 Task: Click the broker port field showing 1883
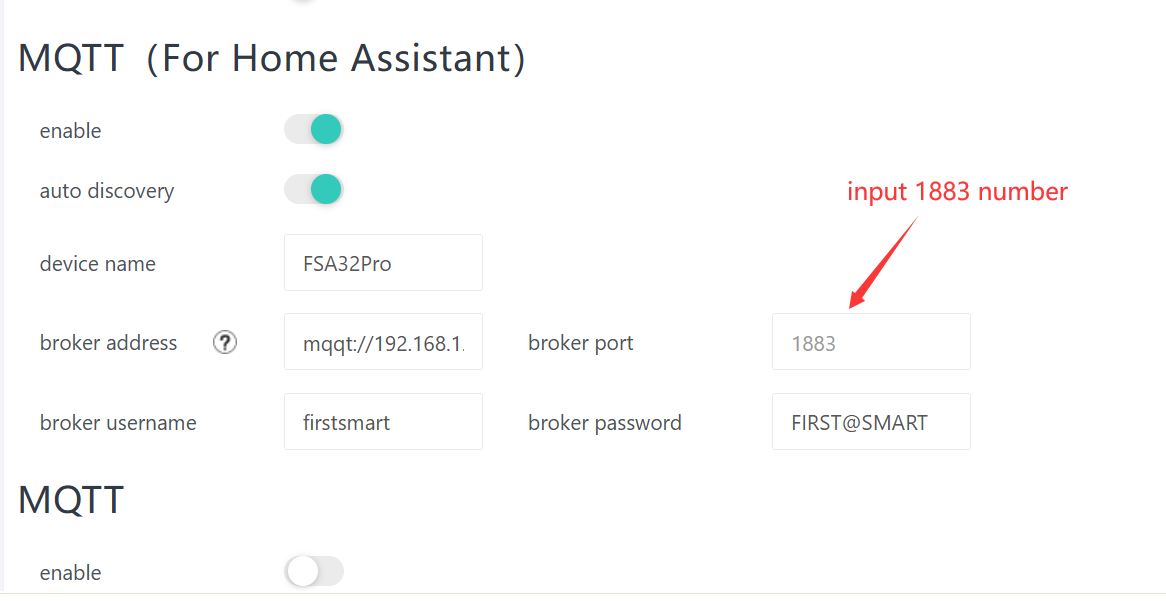coord(870,343)
